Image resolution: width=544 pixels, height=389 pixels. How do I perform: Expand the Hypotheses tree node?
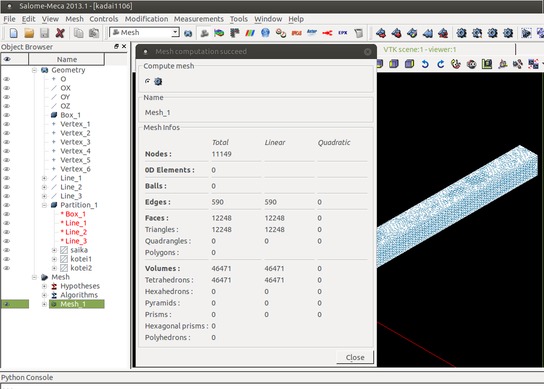tap(44, 286)
